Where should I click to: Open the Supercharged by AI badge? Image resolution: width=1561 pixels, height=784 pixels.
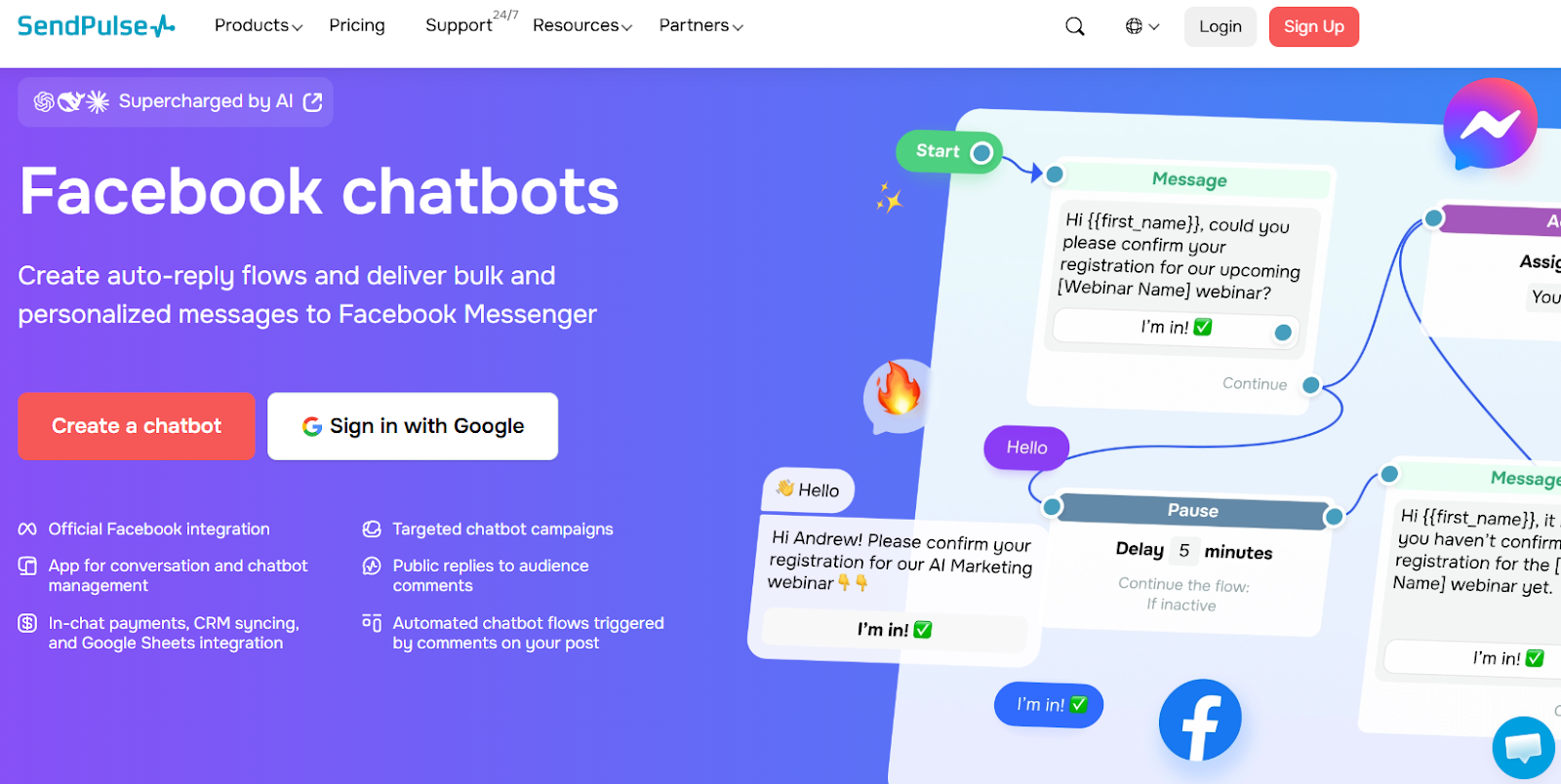pyautogui.click(x=176, y=101)
